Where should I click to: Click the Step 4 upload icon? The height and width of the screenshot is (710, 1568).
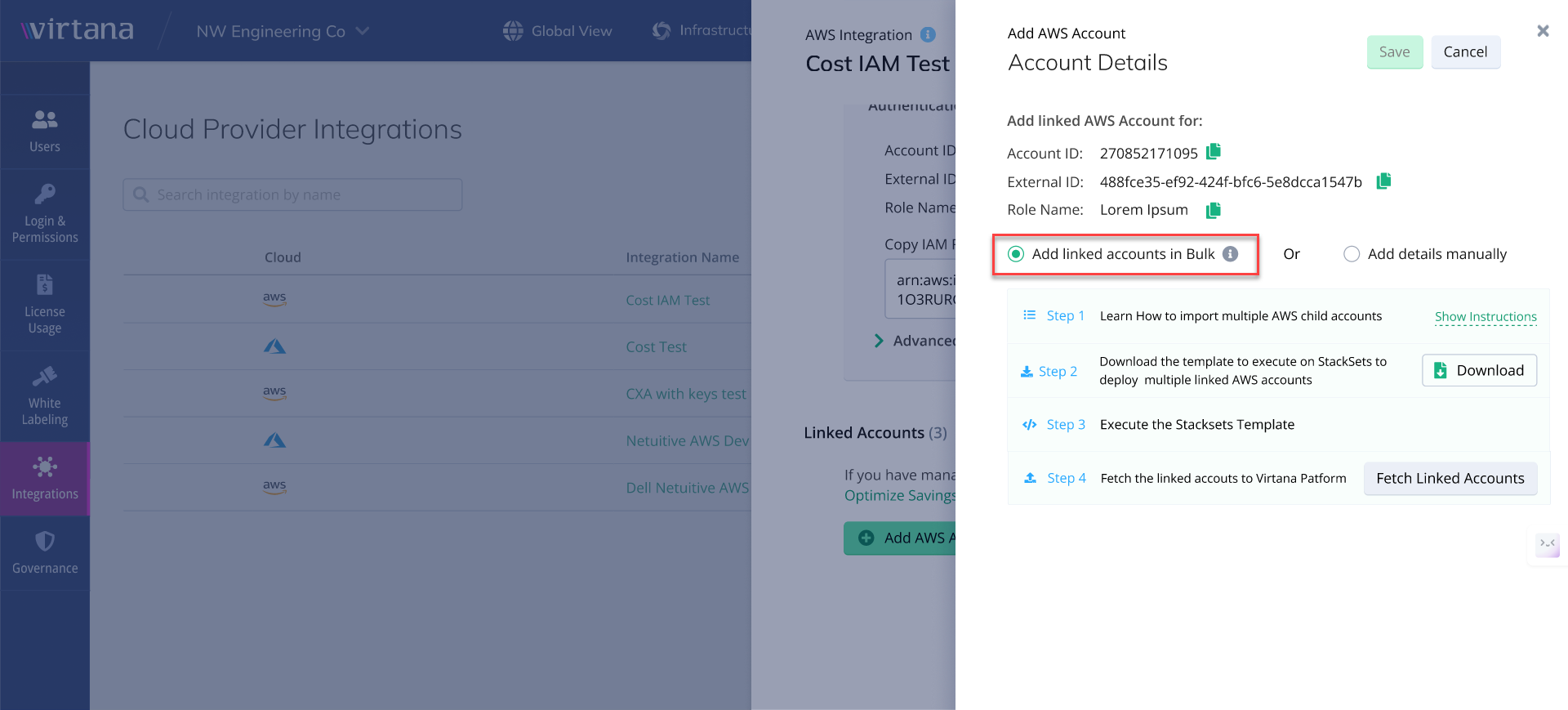click(x=1031, y=478)
